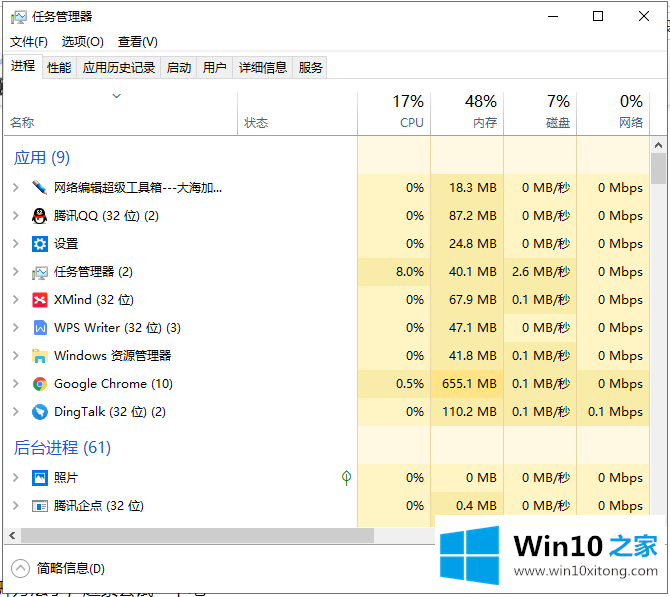This screenshot has width=670, height=597.
Task: Expand the XMind (32 位) row
Action: [x=16, y=300]
